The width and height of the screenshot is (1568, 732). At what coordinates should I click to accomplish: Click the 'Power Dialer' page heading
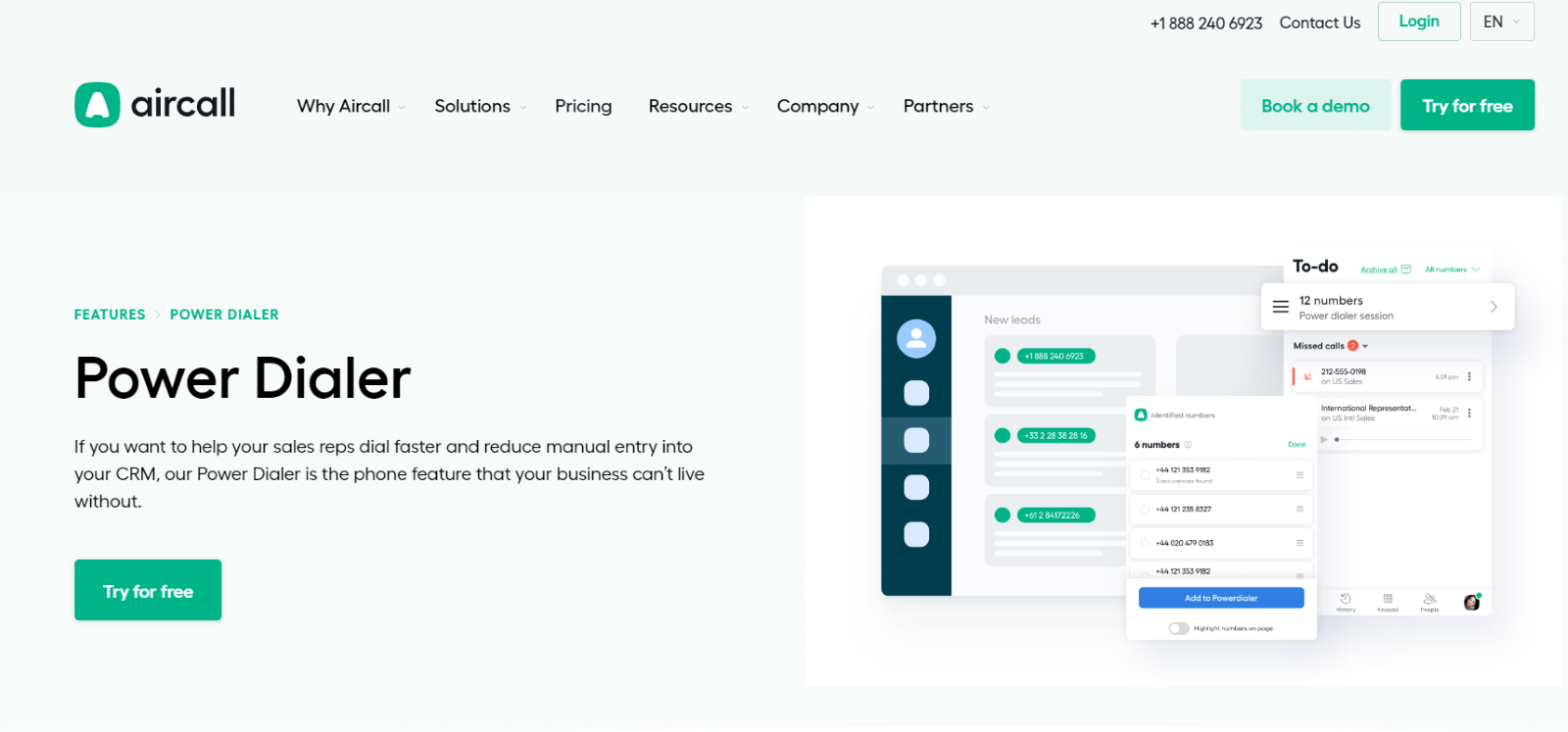click(x=243, y=378)
